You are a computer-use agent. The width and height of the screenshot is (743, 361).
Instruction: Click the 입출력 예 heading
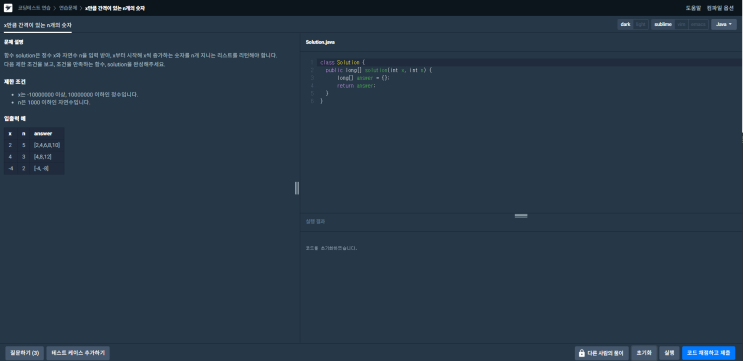14,118
